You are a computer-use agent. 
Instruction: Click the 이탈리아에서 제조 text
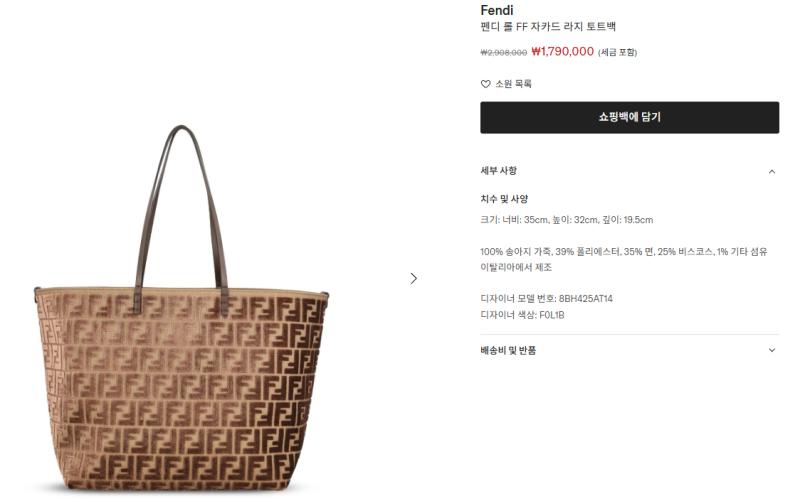coord(516,267)
